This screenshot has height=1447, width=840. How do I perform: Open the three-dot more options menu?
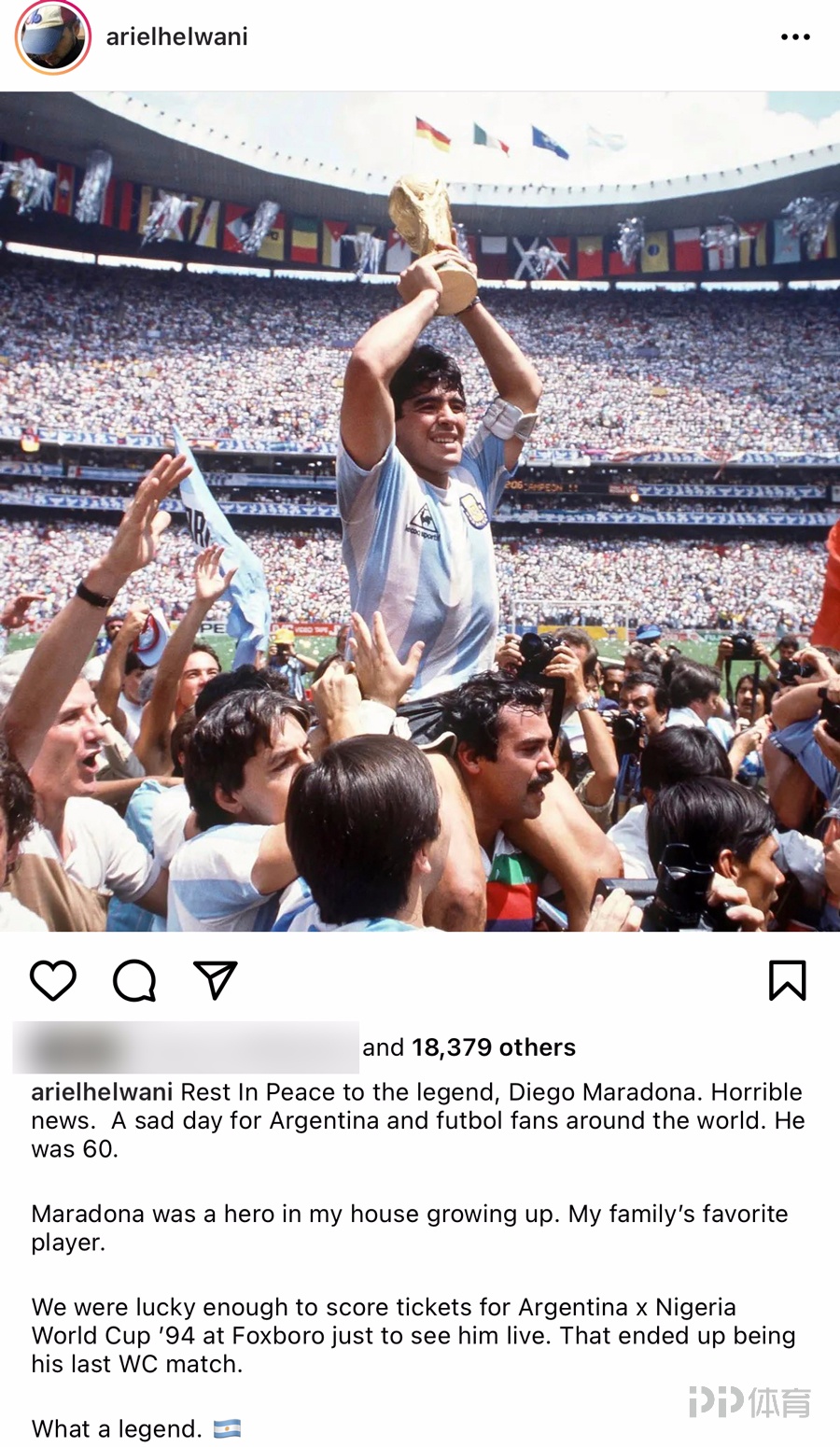795,37
